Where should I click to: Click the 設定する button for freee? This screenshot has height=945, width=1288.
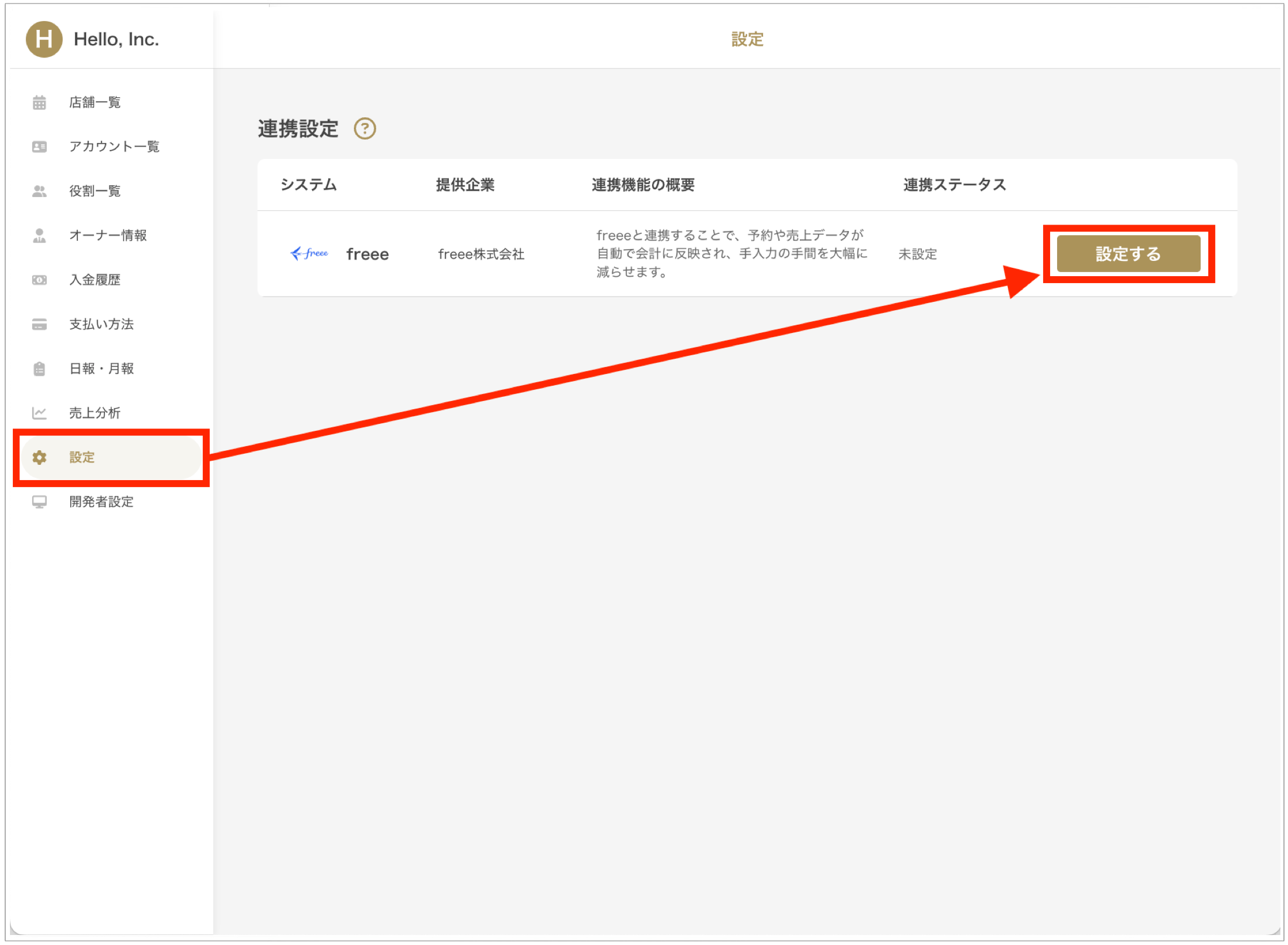[x=1128, y=254]
